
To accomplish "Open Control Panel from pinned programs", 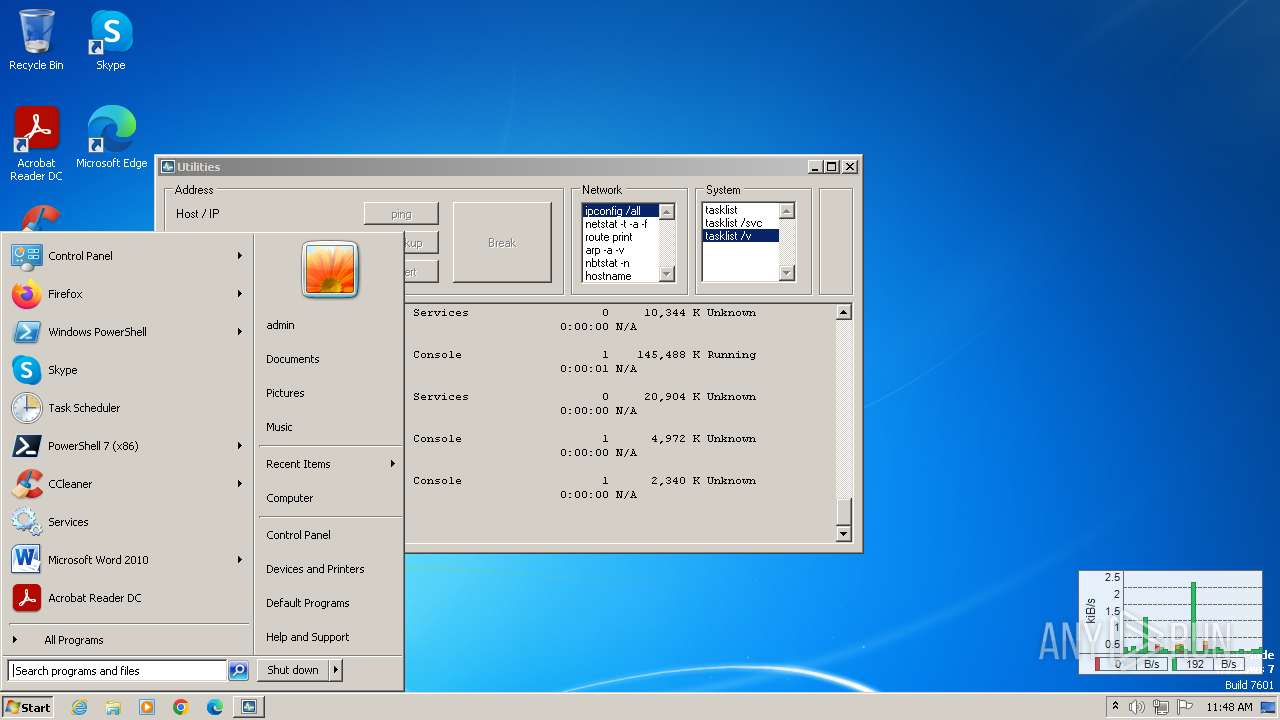I will coord(127,256).
